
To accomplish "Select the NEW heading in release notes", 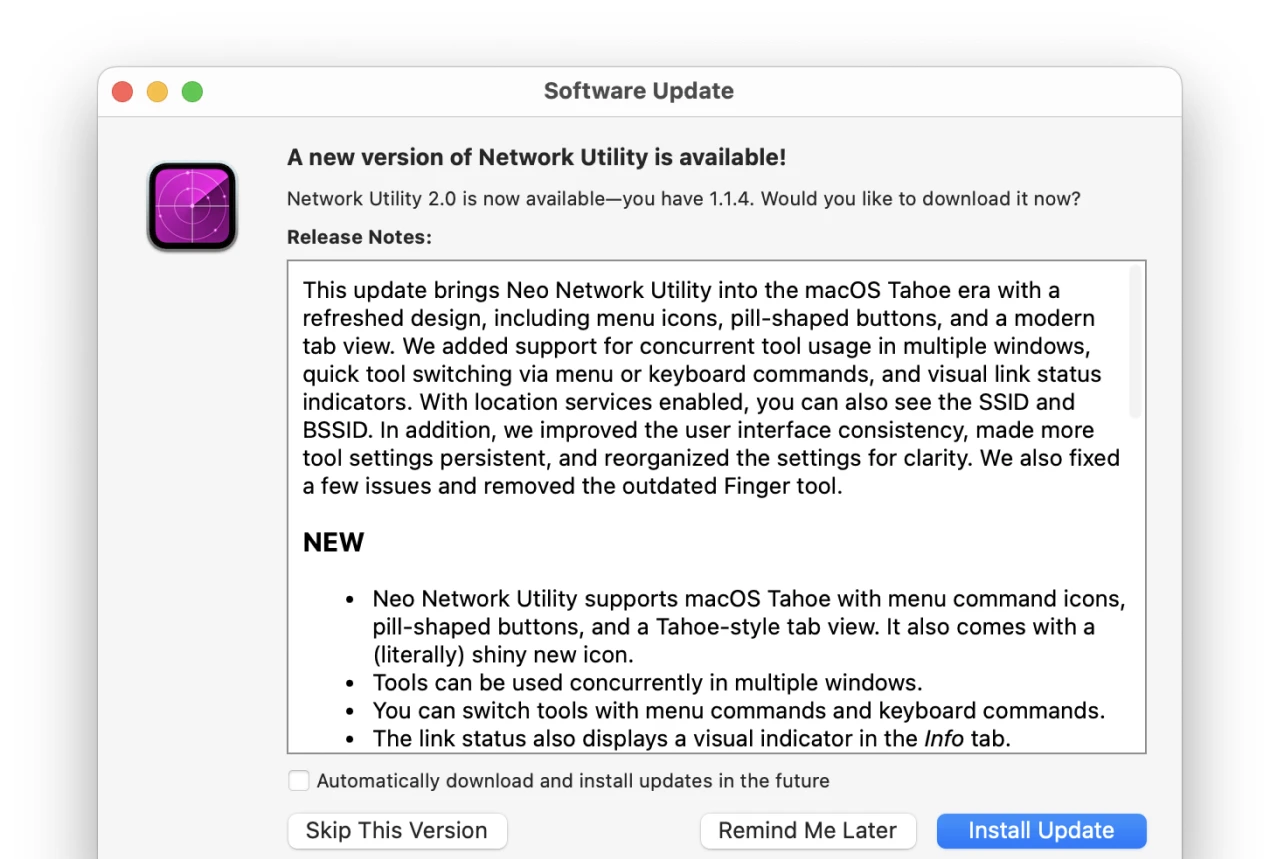I will coord(333,542).
